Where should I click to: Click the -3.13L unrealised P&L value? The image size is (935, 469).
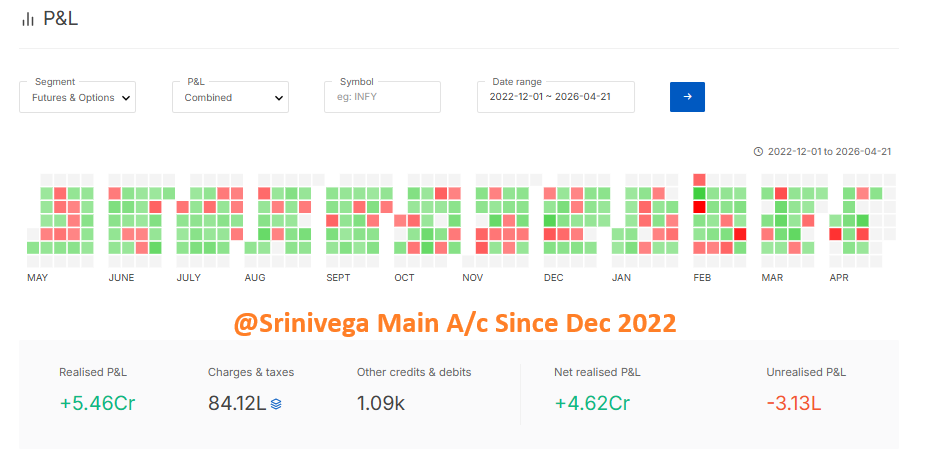(794, 403)
